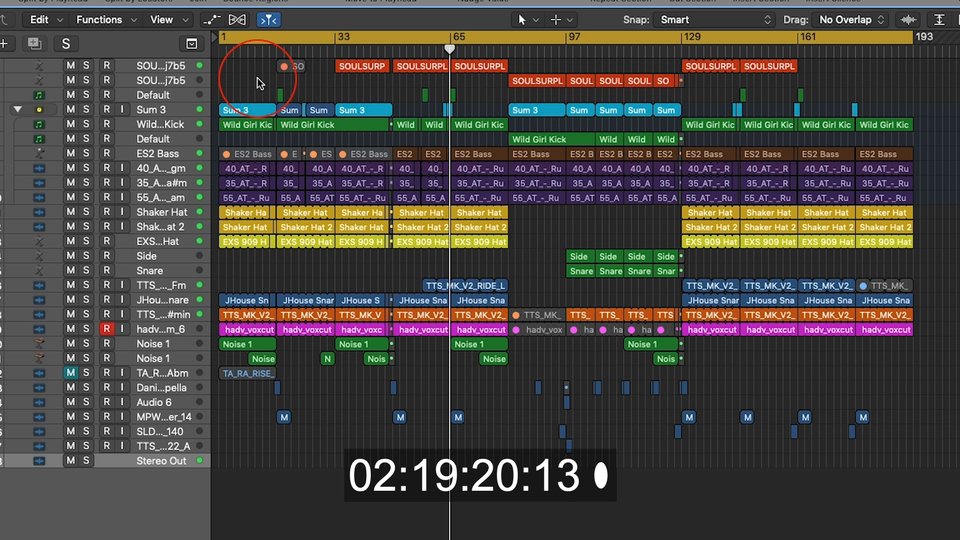The height and width of the screenshot is (540, 960).
Task: Record-enable the SLD..._140 track
Action: (107, 431)
